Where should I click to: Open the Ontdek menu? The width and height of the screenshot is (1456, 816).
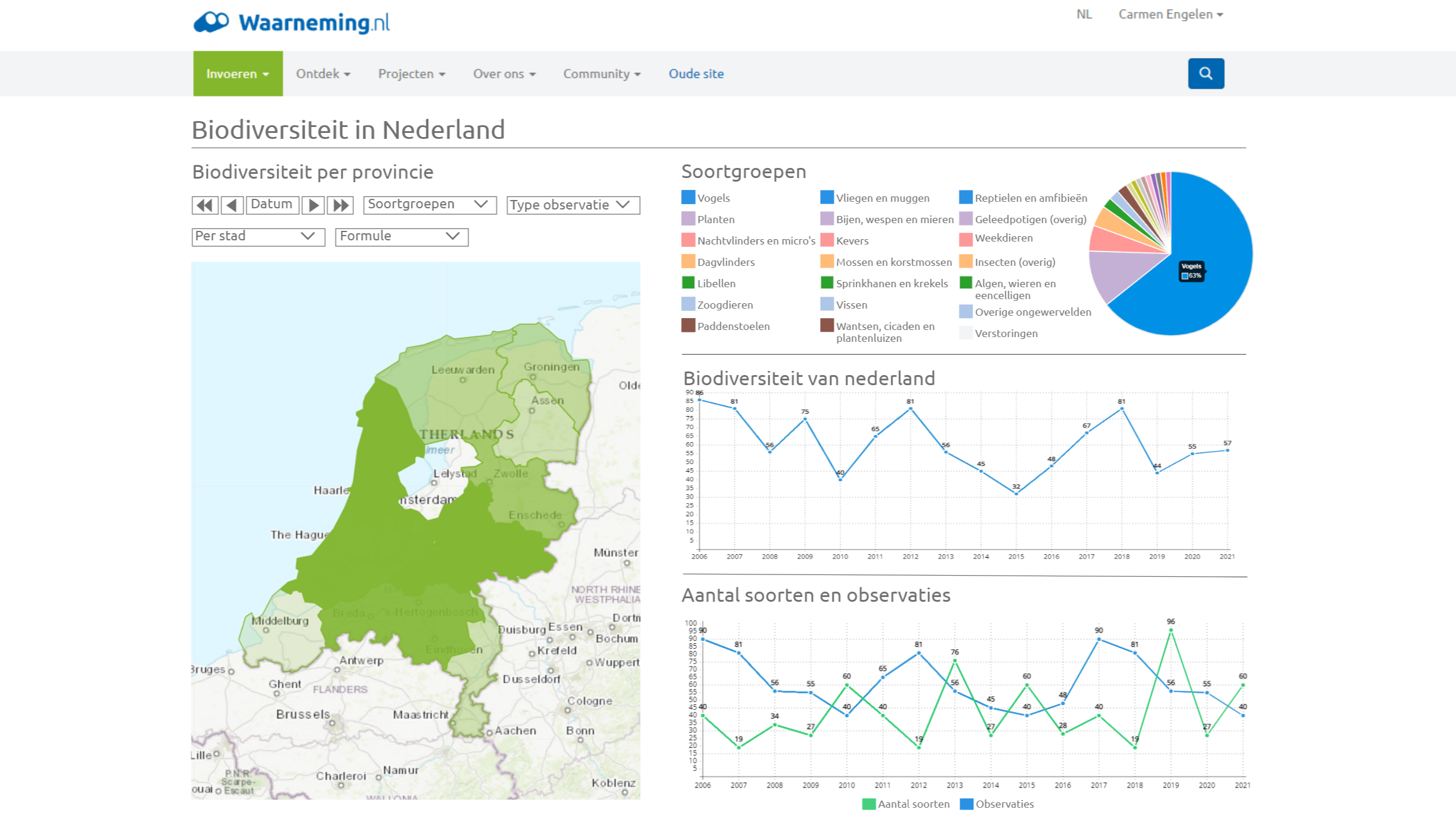(323, 74)
